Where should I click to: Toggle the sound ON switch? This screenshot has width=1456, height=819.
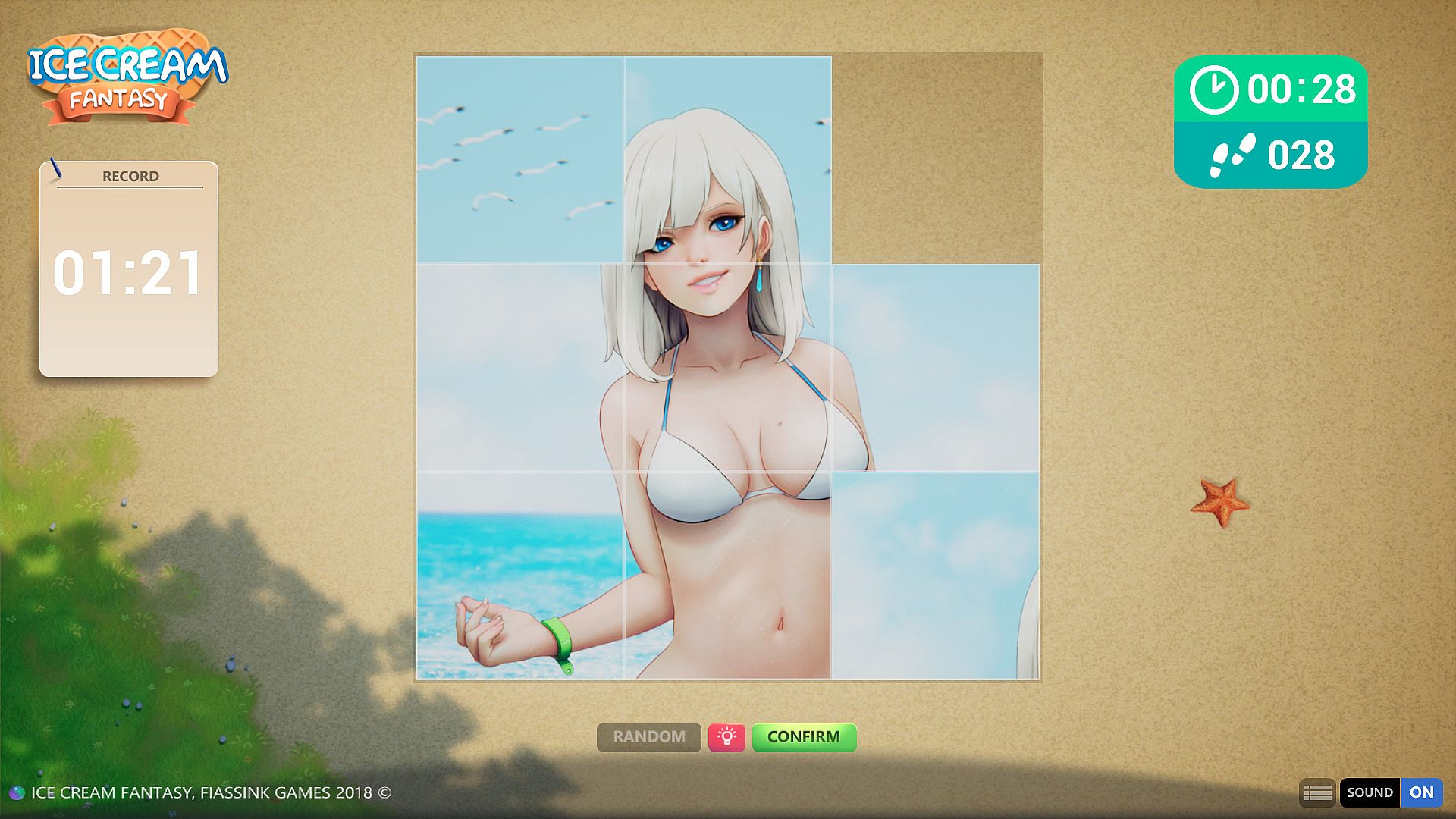tap(1421, 792)
